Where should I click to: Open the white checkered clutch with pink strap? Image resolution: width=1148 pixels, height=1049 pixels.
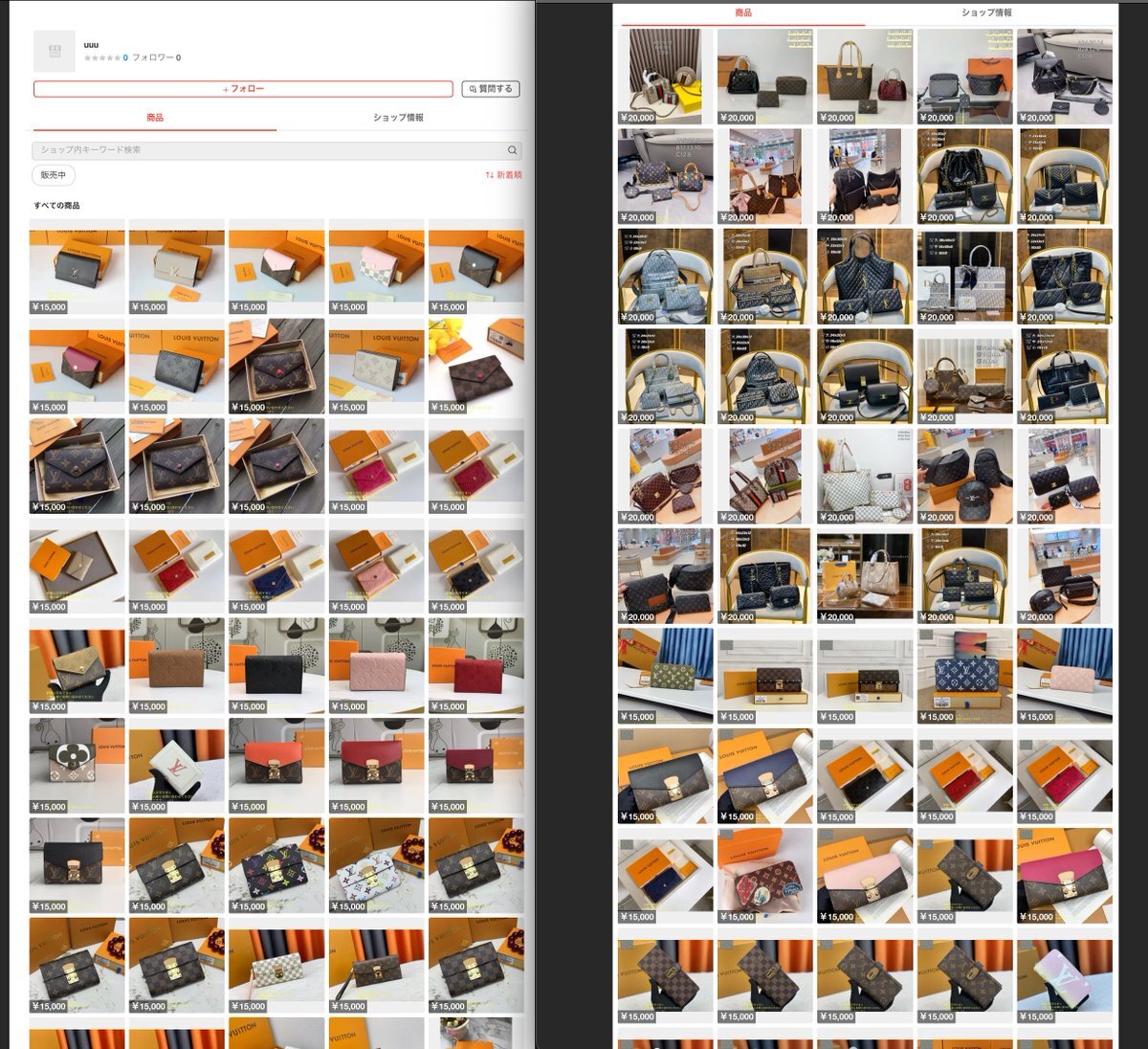276,965
